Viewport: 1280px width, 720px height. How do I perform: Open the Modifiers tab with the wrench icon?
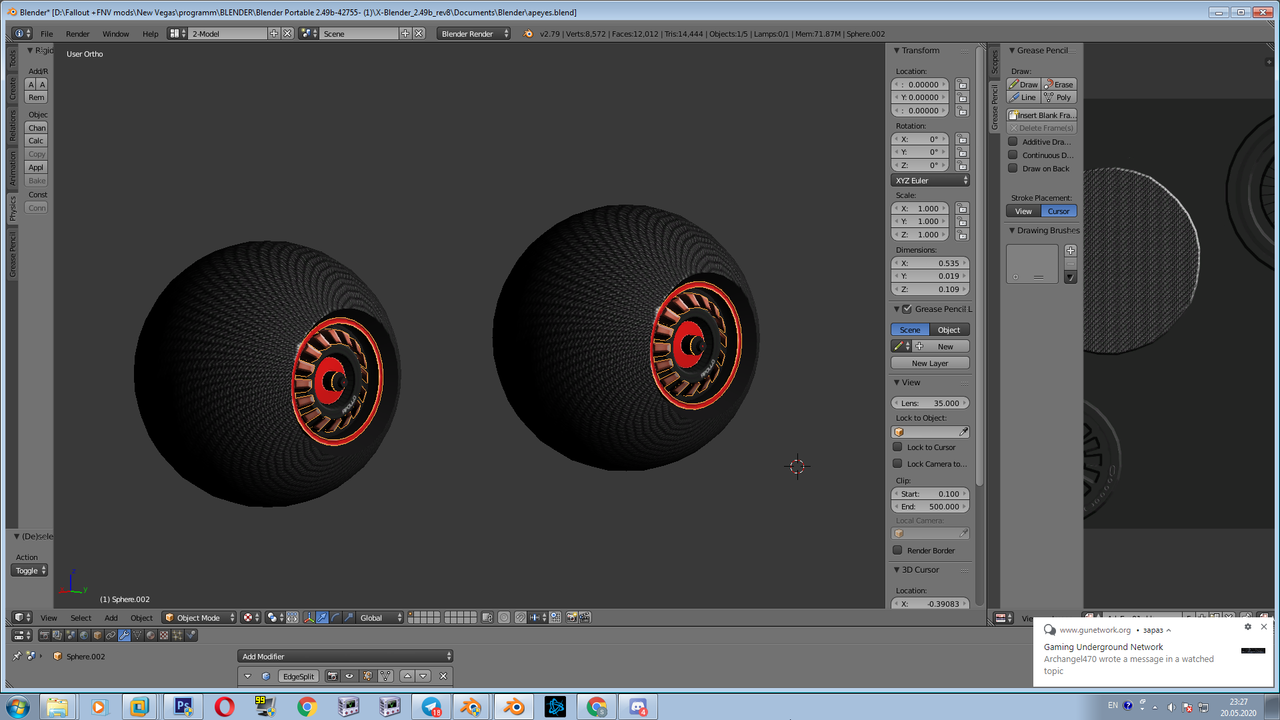pos(124,637)
